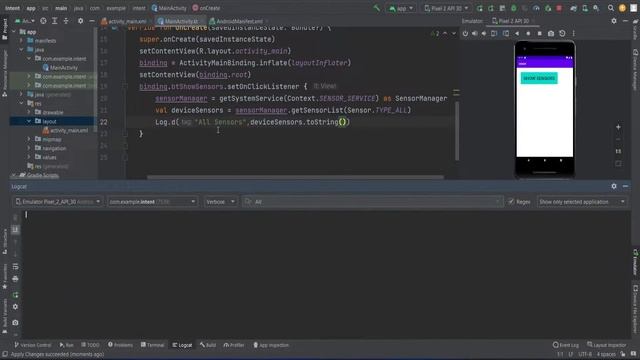Take emulator screenshot with camera icon

pyautogui.click(x=551, y=33)
